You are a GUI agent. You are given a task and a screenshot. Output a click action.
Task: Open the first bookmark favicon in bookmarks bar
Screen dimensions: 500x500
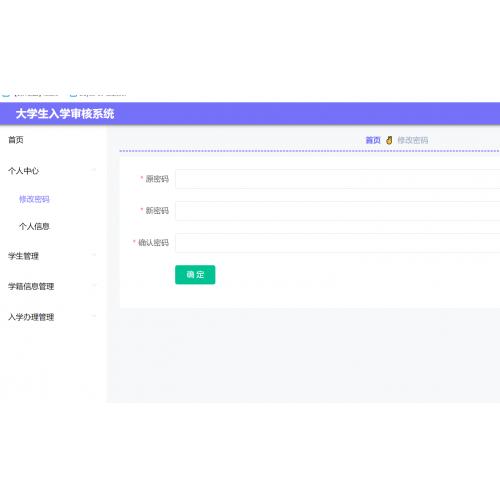(x=6, y=95)
